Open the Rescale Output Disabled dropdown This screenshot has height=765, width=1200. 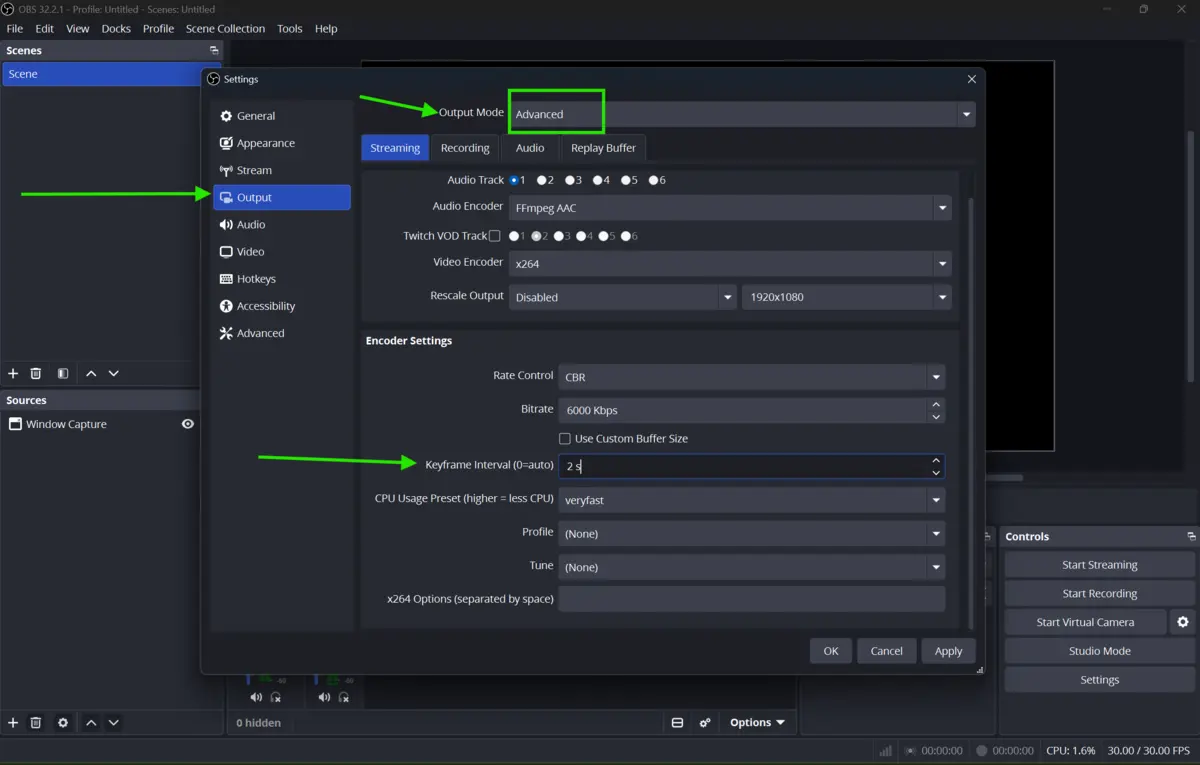[x=623, y=297]
